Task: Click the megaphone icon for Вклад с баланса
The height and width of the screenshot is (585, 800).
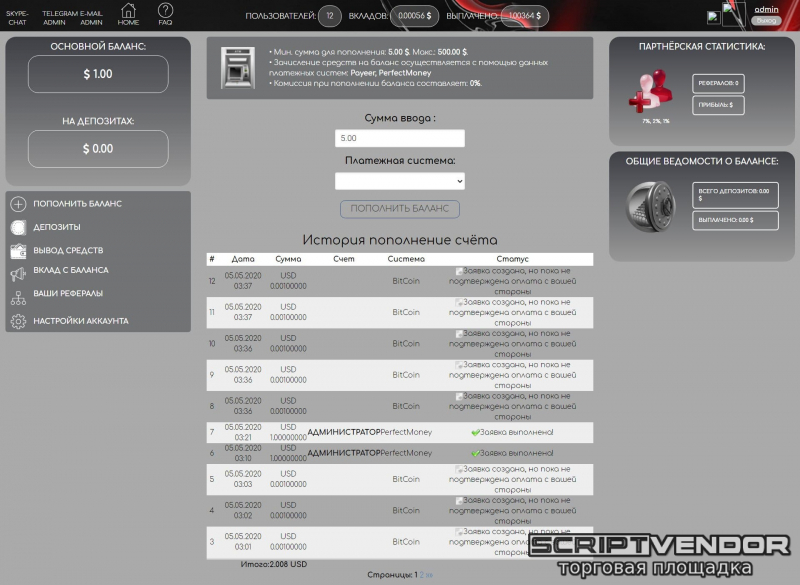Action: tap(18, 272)
